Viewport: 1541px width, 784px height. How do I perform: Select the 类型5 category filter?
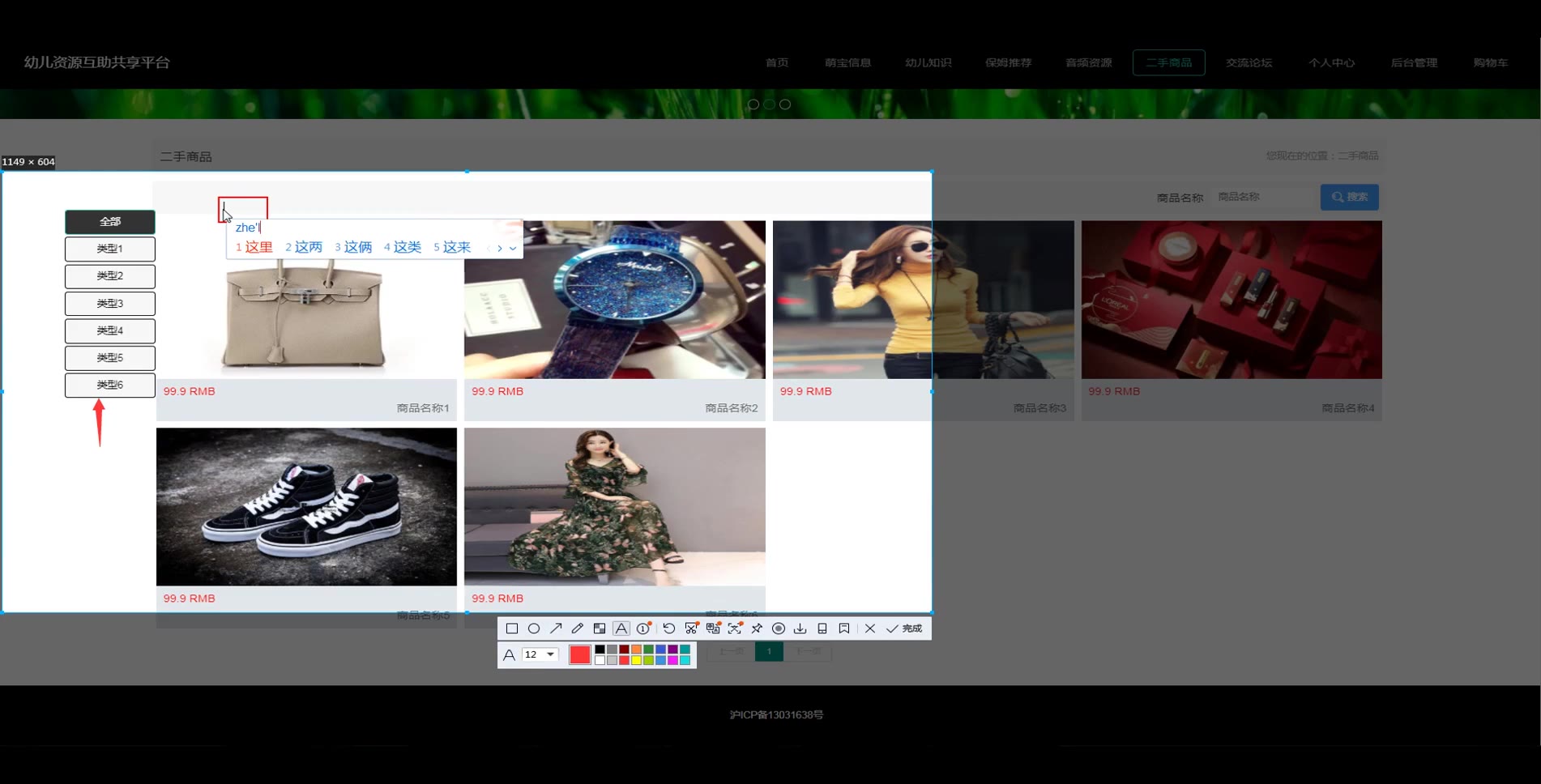coord(110,358)
